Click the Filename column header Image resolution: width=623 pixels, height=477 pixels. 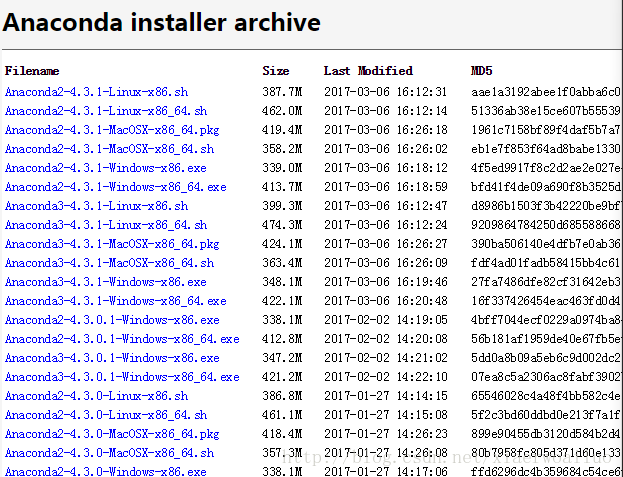pyautogui.click(x=32, y=71)
